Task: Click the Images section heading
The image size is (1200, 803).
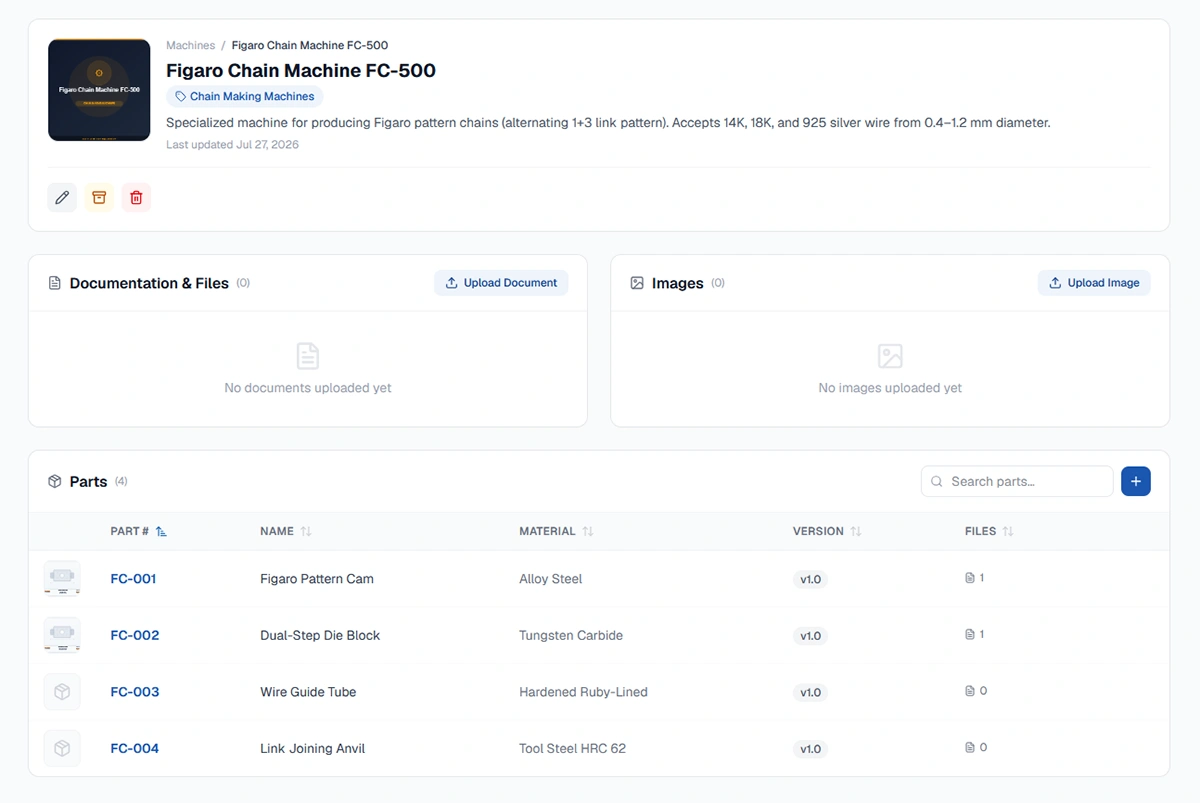Action: tap(678, 283)
